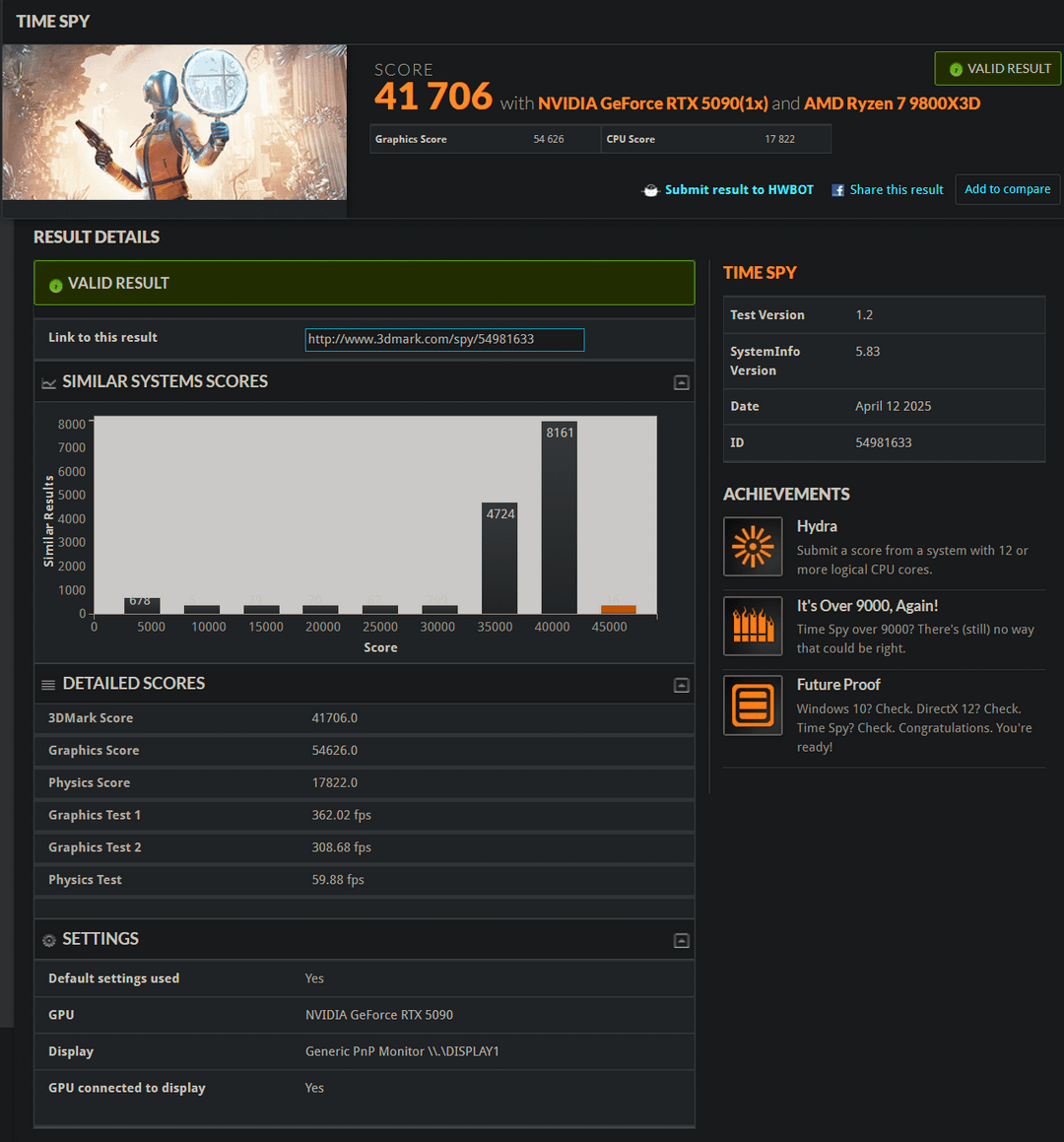The image size is (1064, 1142).
Task: Click the Graphics Test 1 362.02 fps value
Action: pyautogui.click(x=342, y=815)
